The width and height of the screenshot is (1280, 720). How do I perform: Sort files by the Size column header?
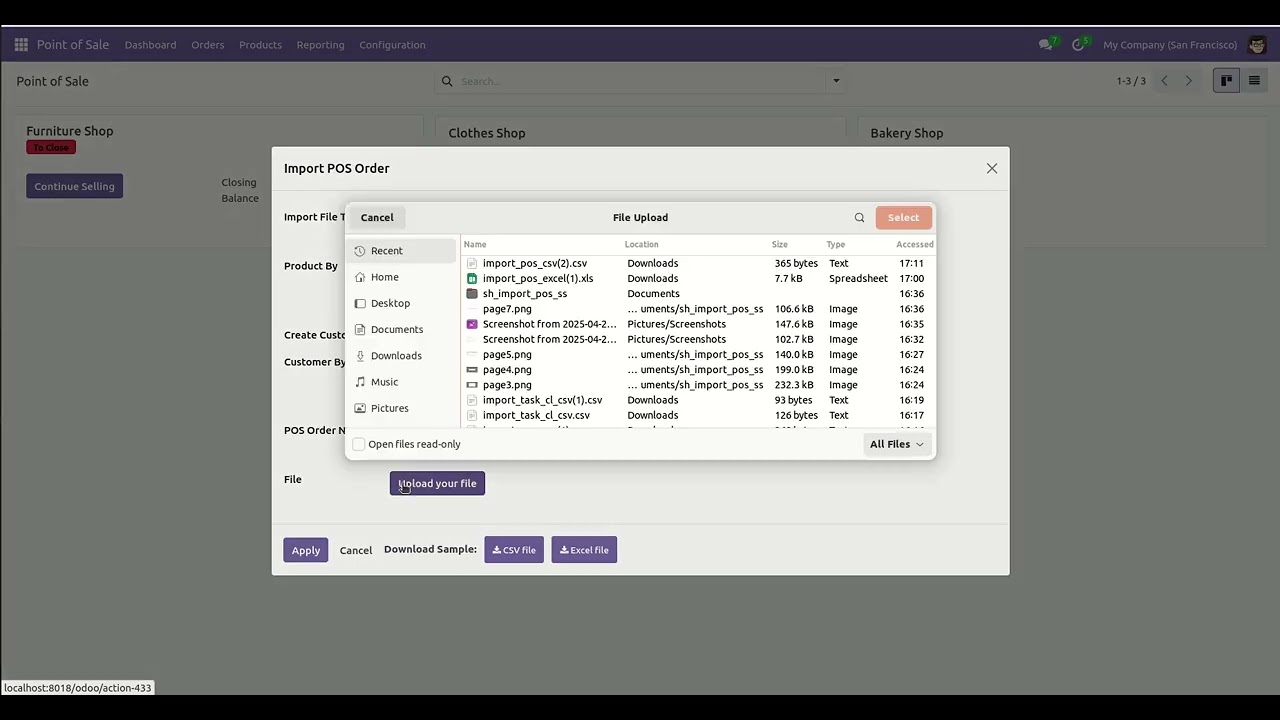(780, 244)
